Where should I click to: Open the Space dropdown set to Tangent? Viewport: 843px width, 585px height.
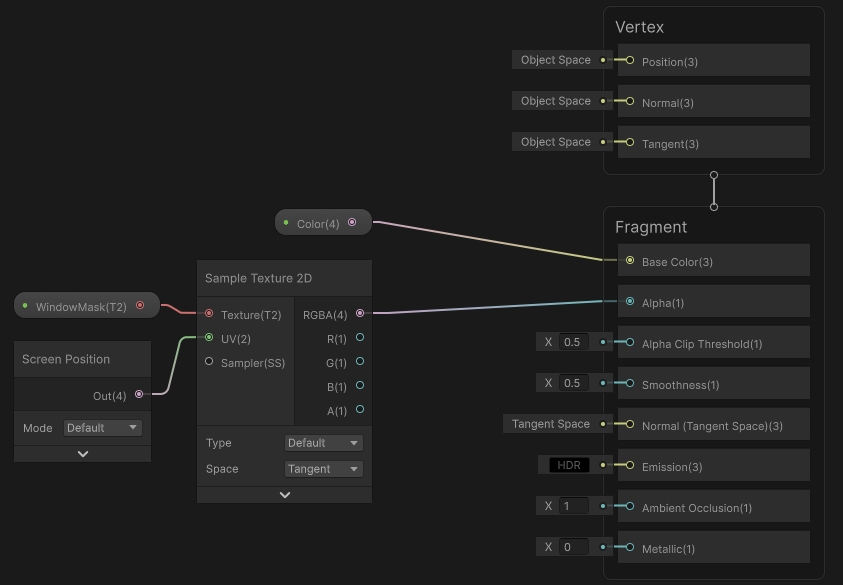pyautogui.click(x=324, y=469)
